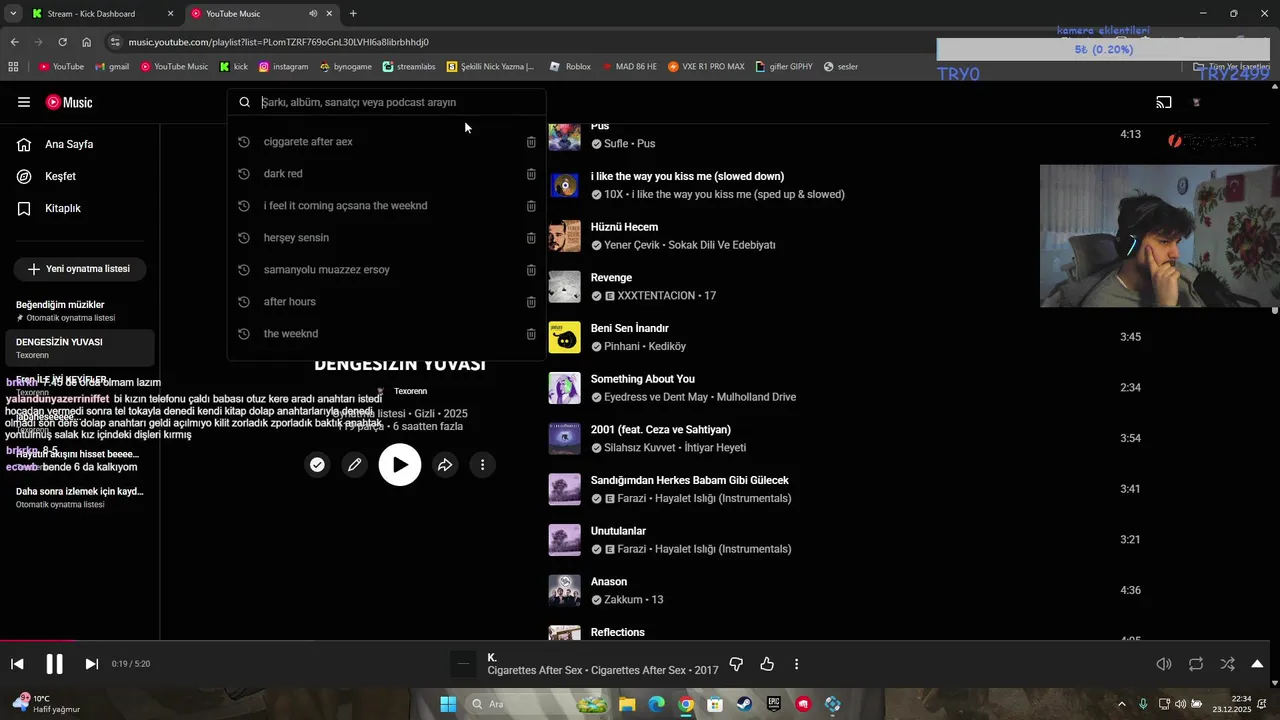Delete 'after hours' from search history
The height and width of the screenshot is (720, 1280).
[531, 302]
